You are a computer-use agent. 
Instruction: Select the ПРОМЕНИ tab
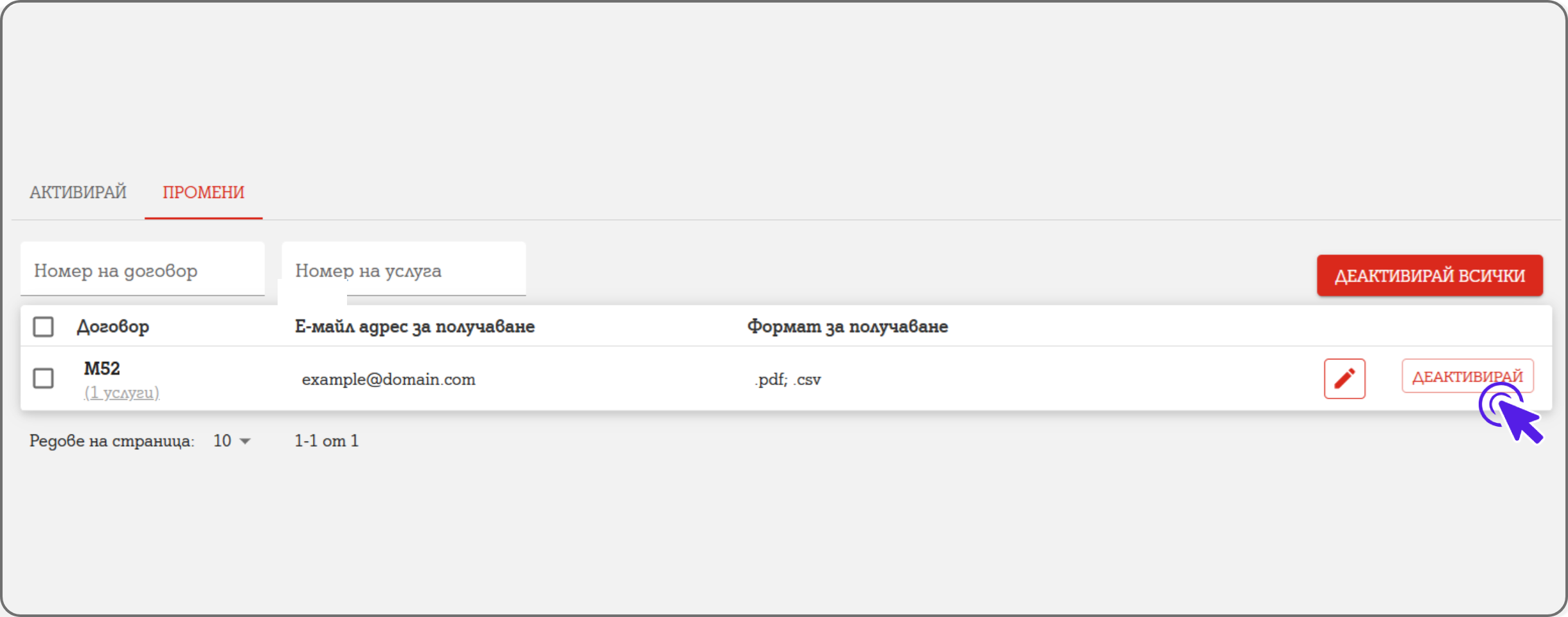tap(203, 192)
